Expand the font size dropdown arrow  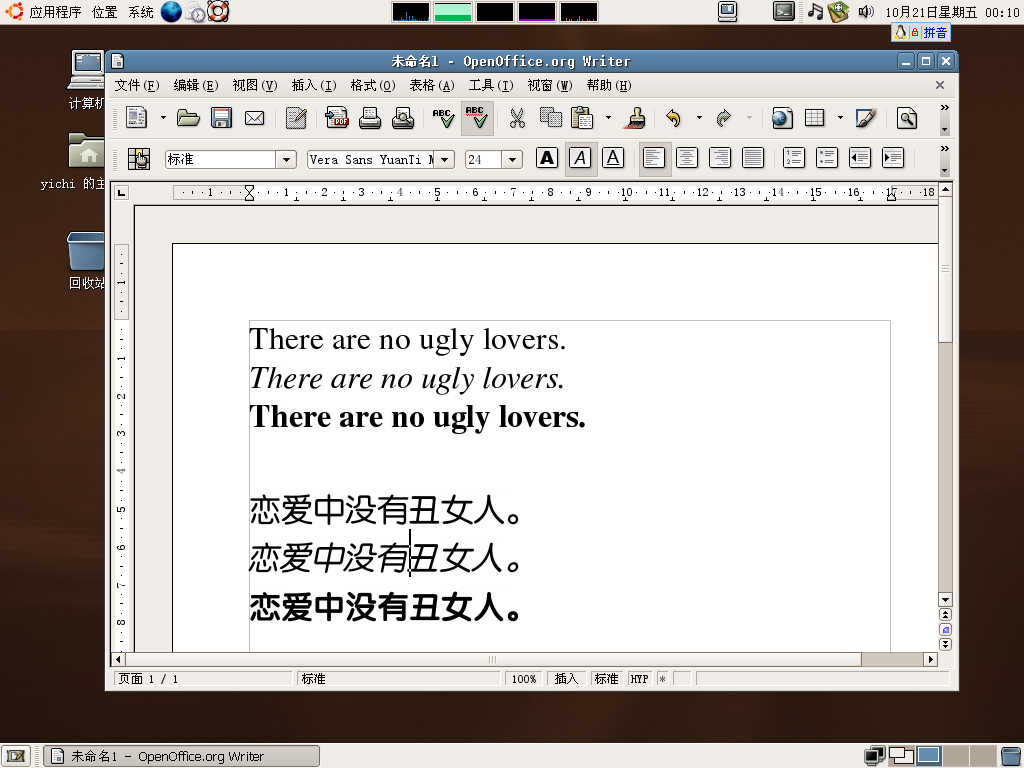tap(512, 159)
